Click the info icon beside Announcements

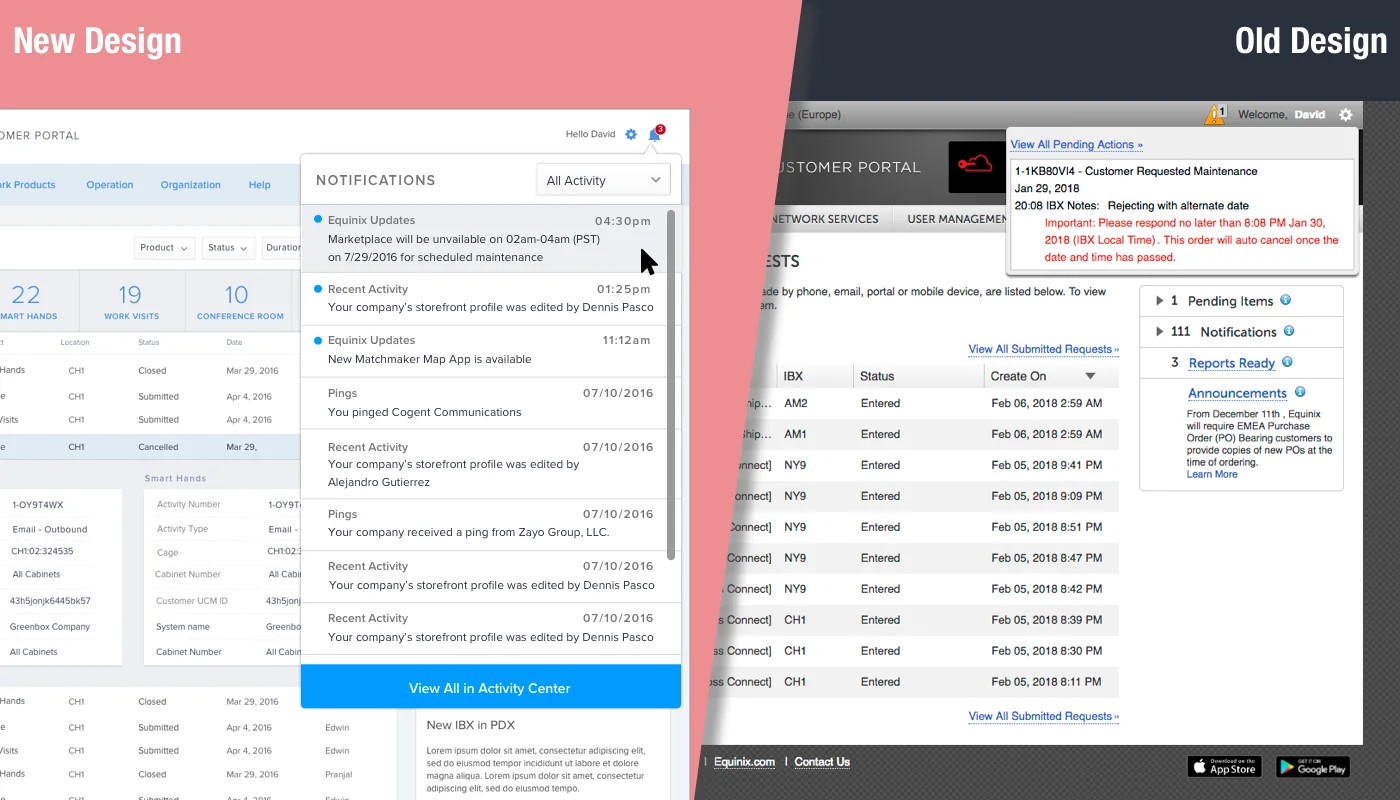click(1300, 392)
